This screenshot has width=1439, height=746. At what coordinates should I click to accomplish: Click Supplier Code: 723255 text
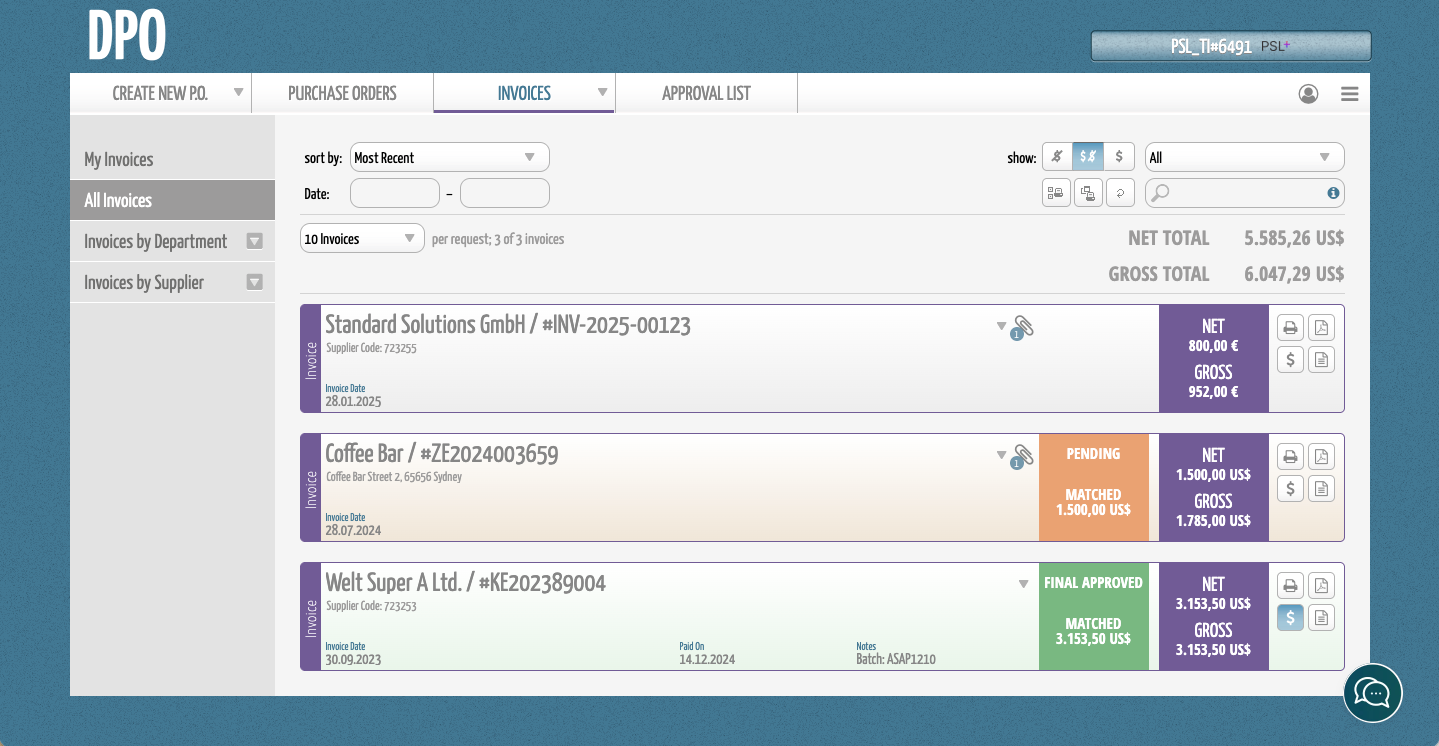[371, 348]
